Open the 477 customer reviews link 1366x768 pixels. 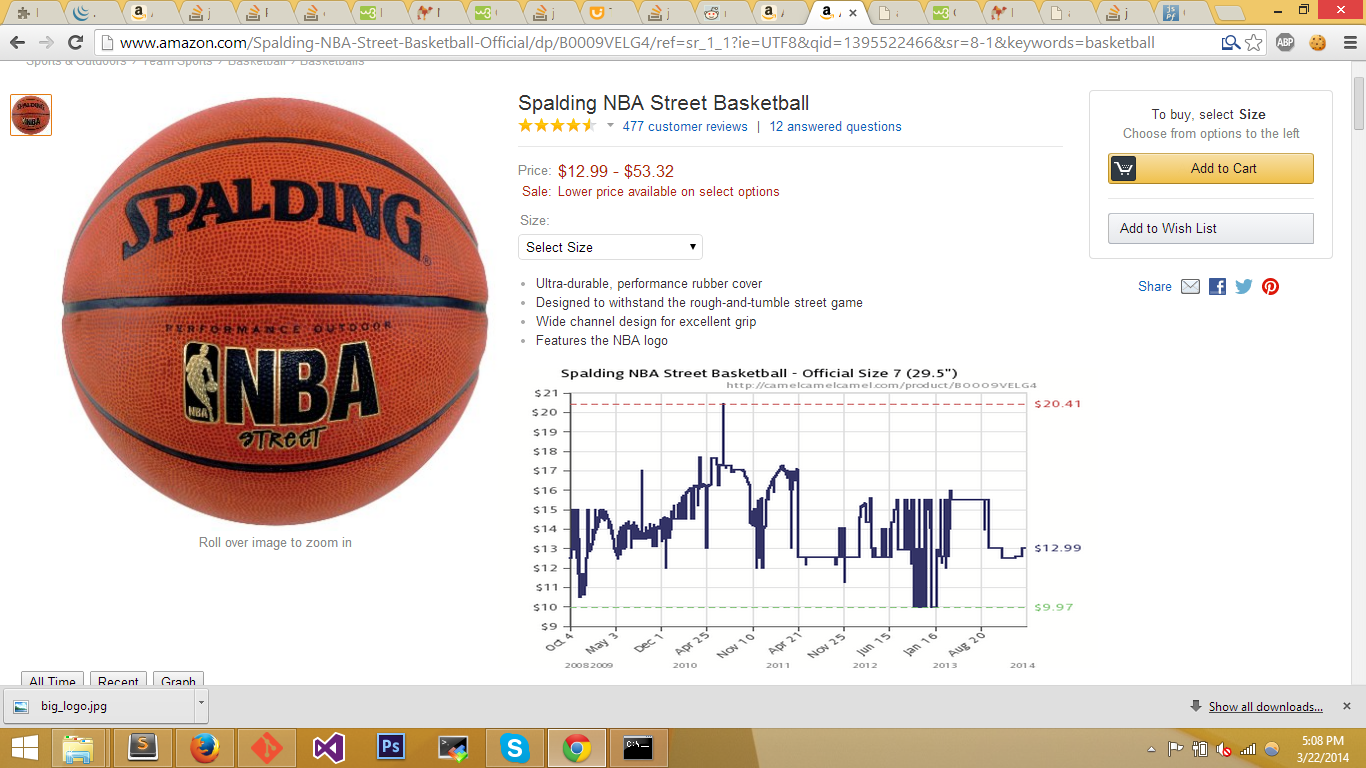(x=685, y=126)
